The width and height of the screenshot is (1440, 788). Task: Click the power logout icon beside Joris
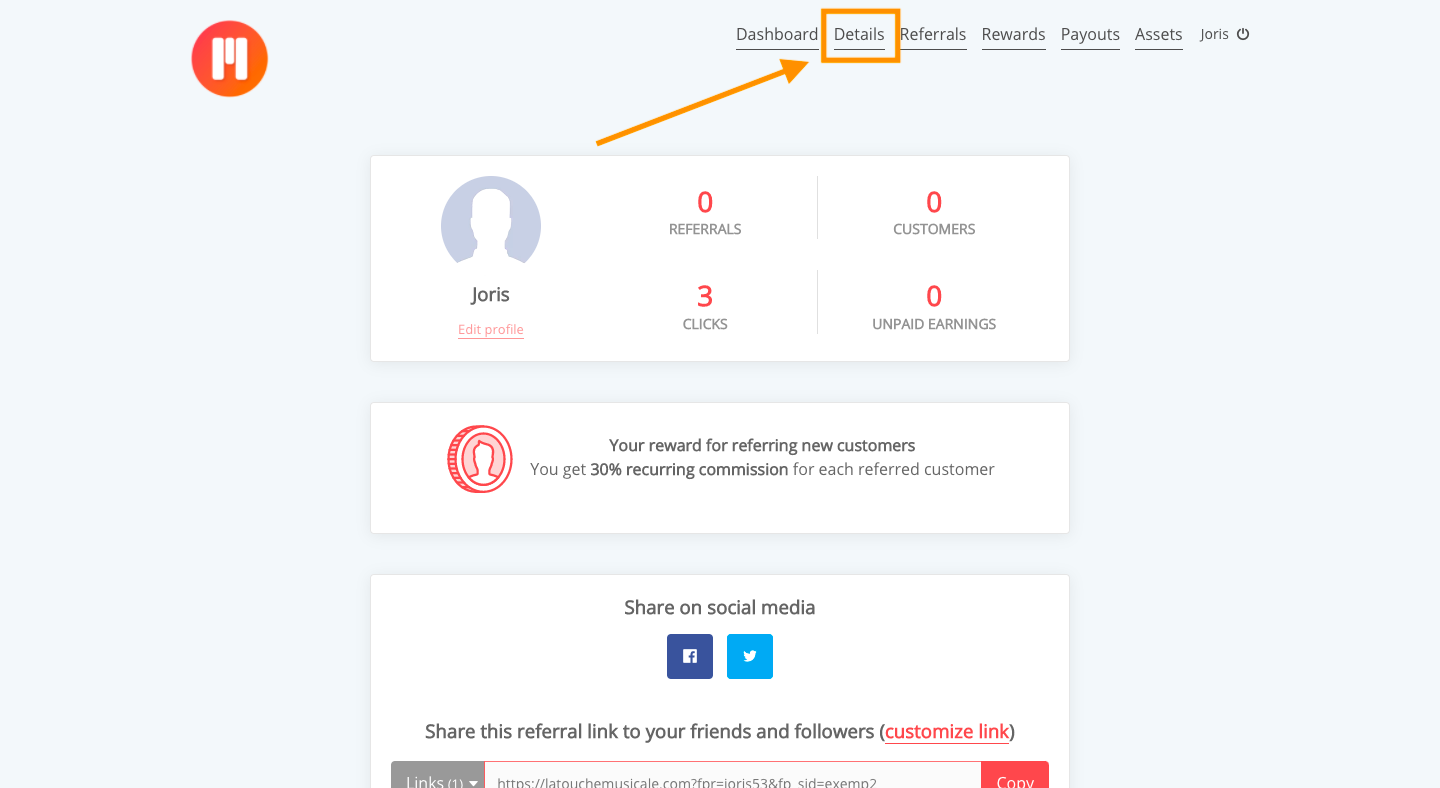(1243, 34)
